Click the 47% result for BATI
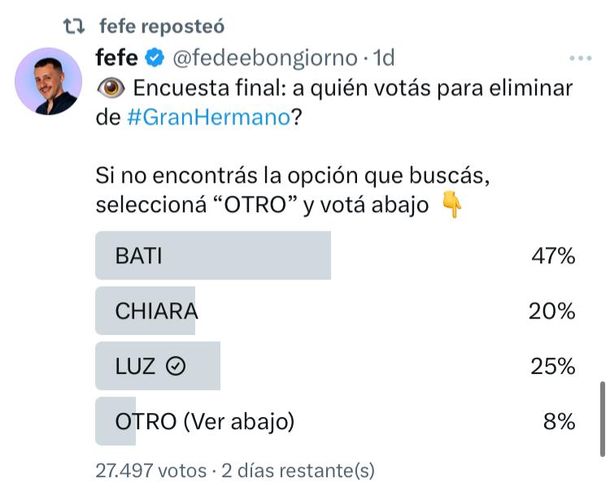This screenshot has height=491, width=610. click(x=553, y=256)
